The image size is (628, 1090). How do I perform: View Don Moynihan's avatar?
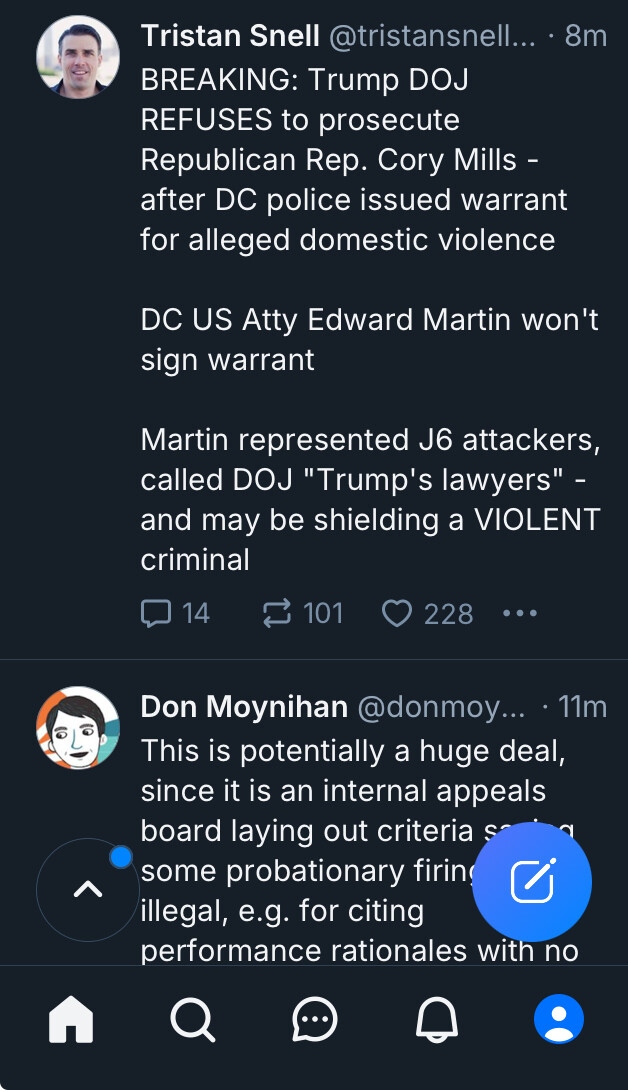(x=78, y=727)
